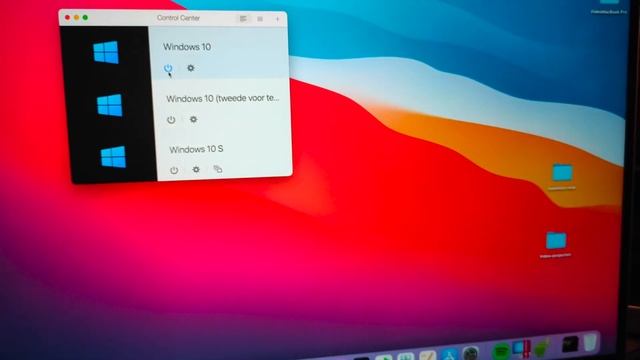Select the Windows 10 (tweede voor te... thumbnail

[x=110, y=105]
